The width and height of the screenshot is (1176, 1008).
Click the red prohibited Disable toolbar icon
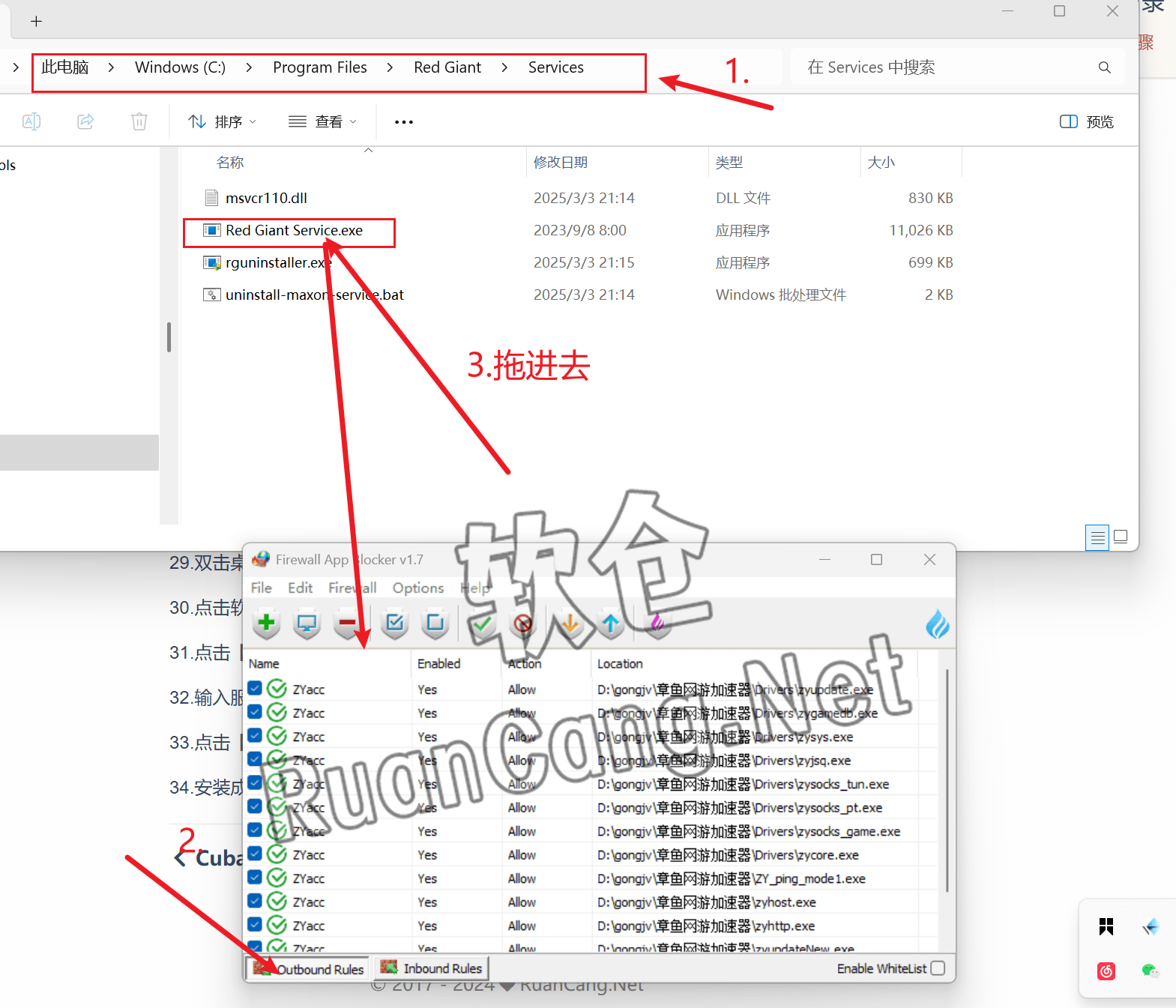[x=523, y=623]
